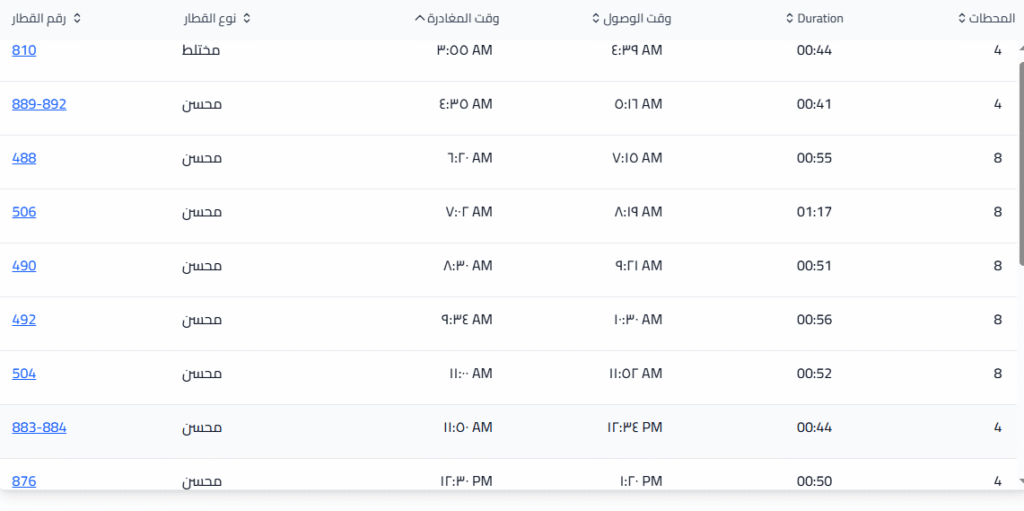Click train number 488 link
1024x511 pixels.
(24, 158)
